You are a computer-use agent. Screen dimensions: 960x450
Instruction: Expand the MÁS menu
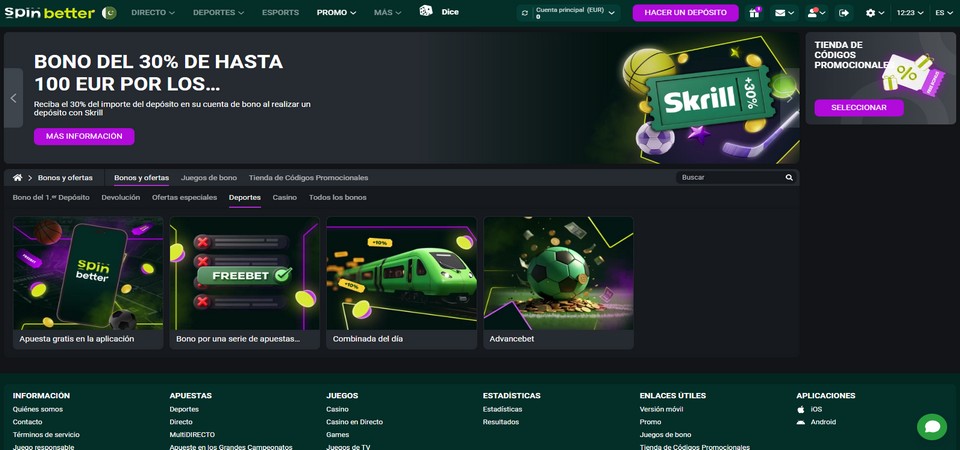click(388, 12)
